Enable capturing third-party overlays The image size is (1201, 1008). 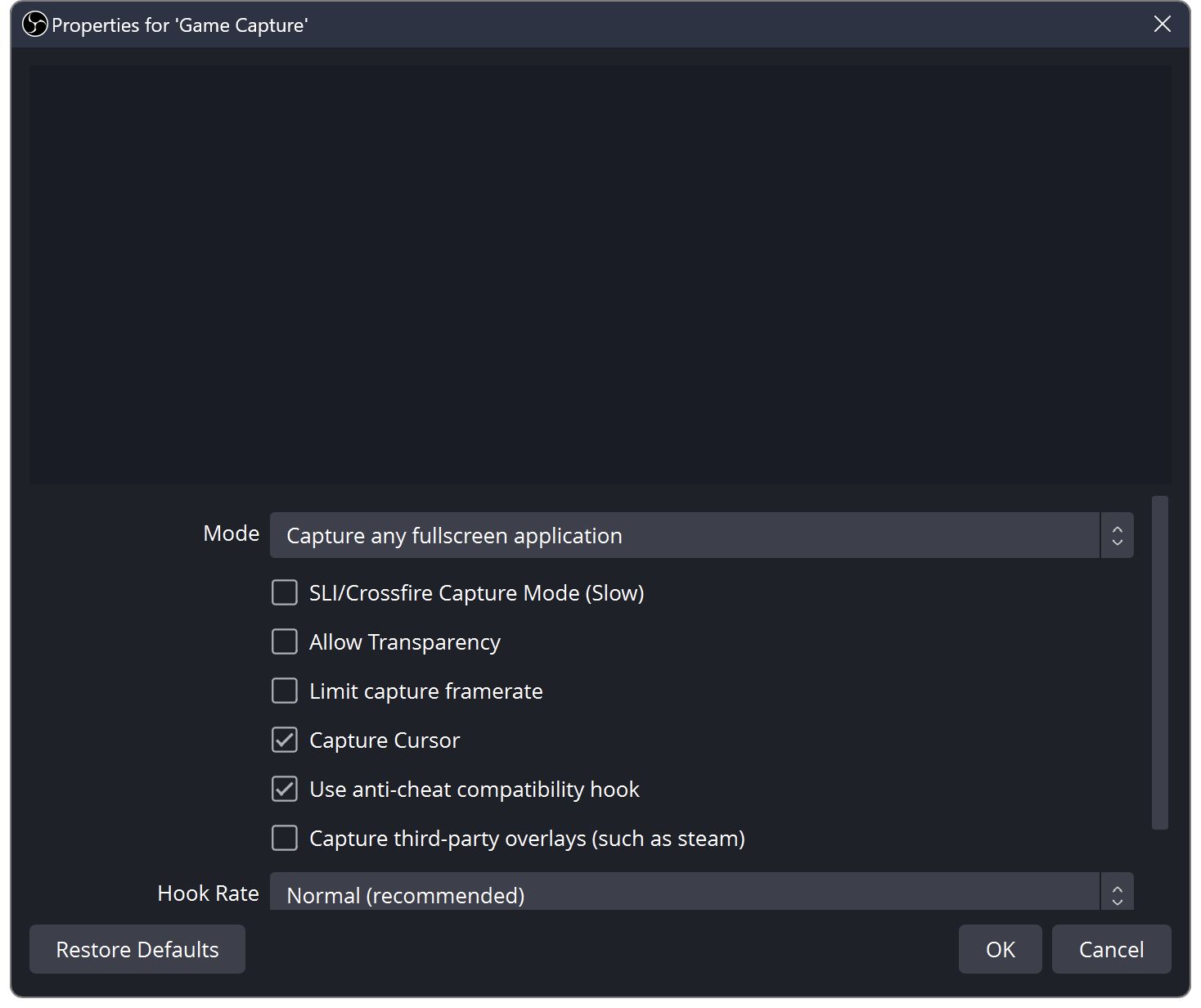[284, 838]
